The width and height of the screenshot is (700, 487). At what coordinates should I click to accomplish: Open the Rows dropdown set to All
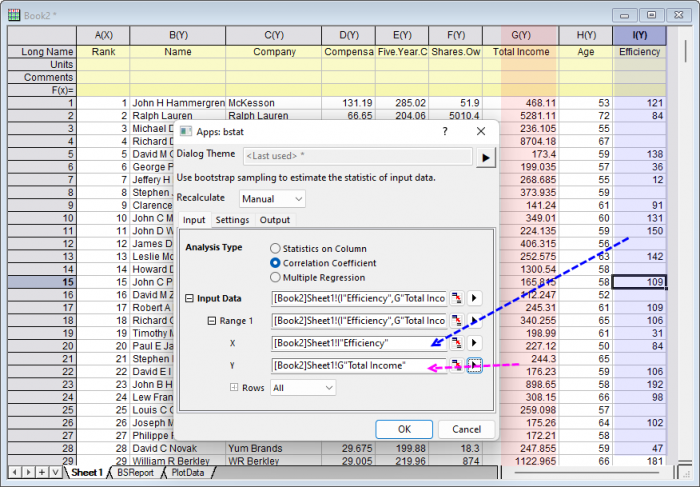[x=302, y=388]
